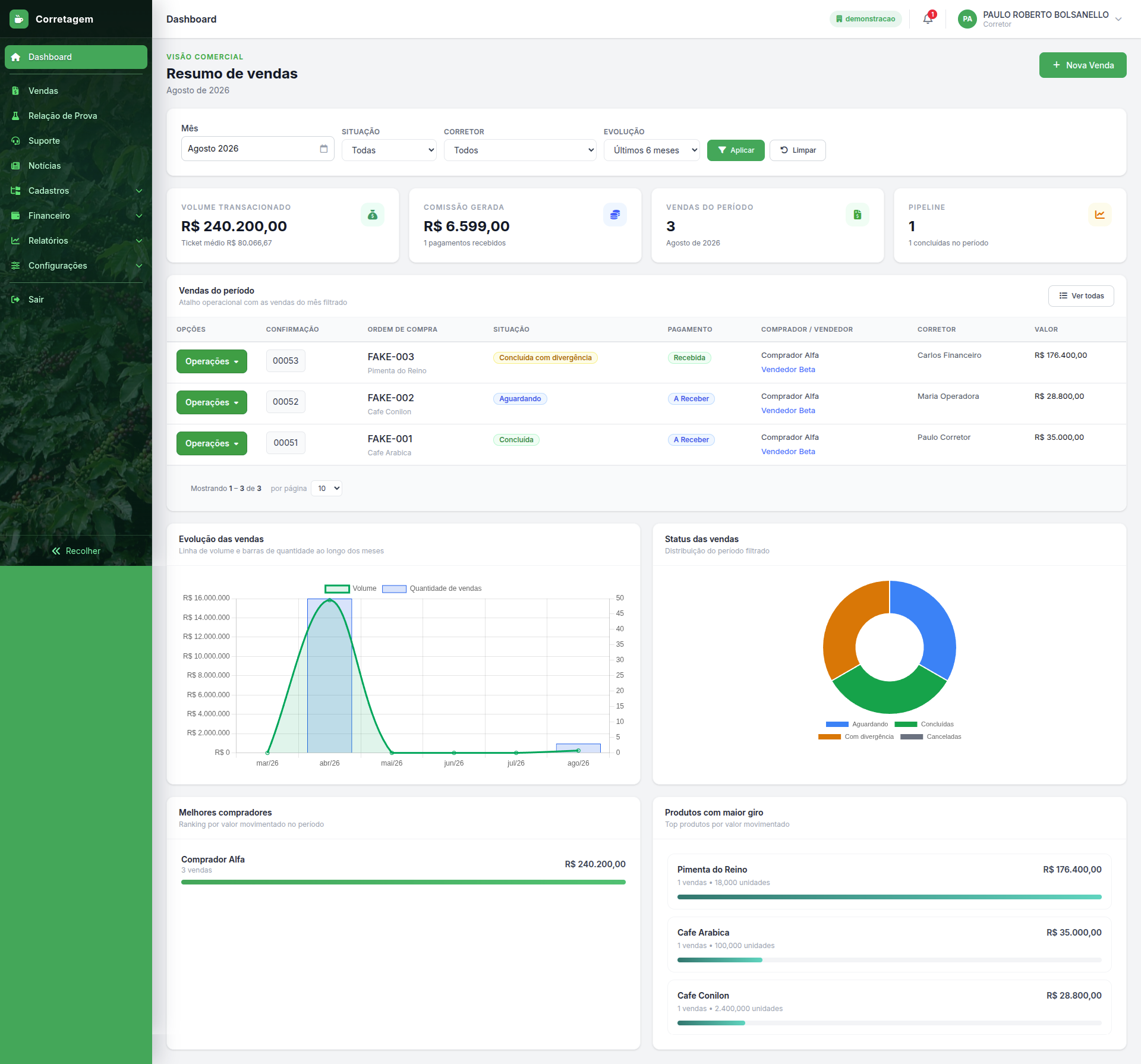Click the Vendas sidebar icon
Viewport: 1141px width, 1064px height.
(x=16, y=91)
